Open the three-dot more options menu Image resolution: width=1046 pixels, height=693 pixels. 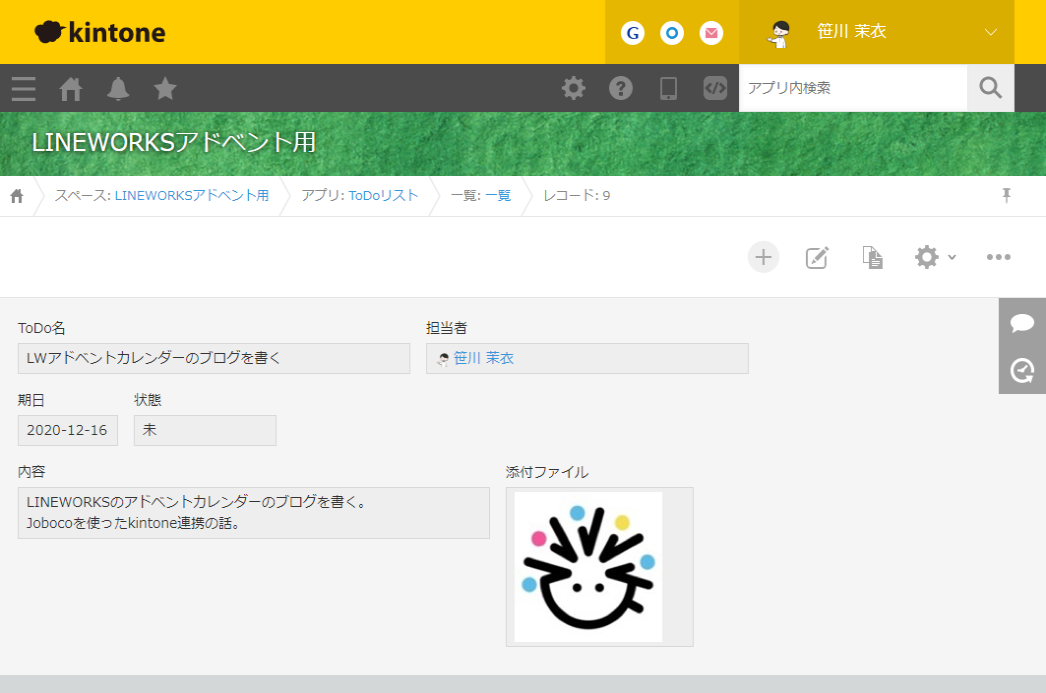coord(998,257)
